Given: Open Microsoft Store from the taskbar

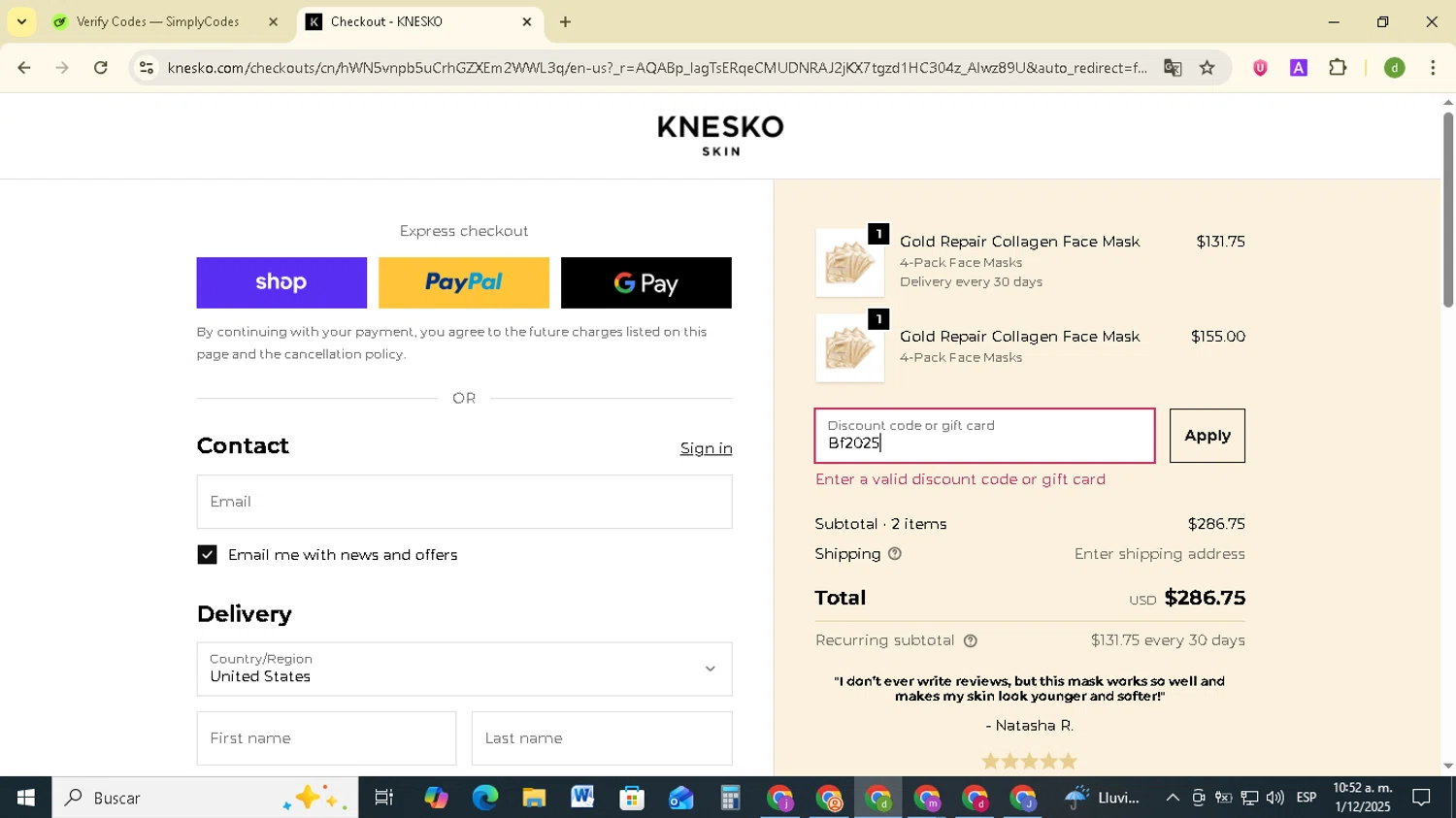Looking at the screenshot, I should 632,798.
